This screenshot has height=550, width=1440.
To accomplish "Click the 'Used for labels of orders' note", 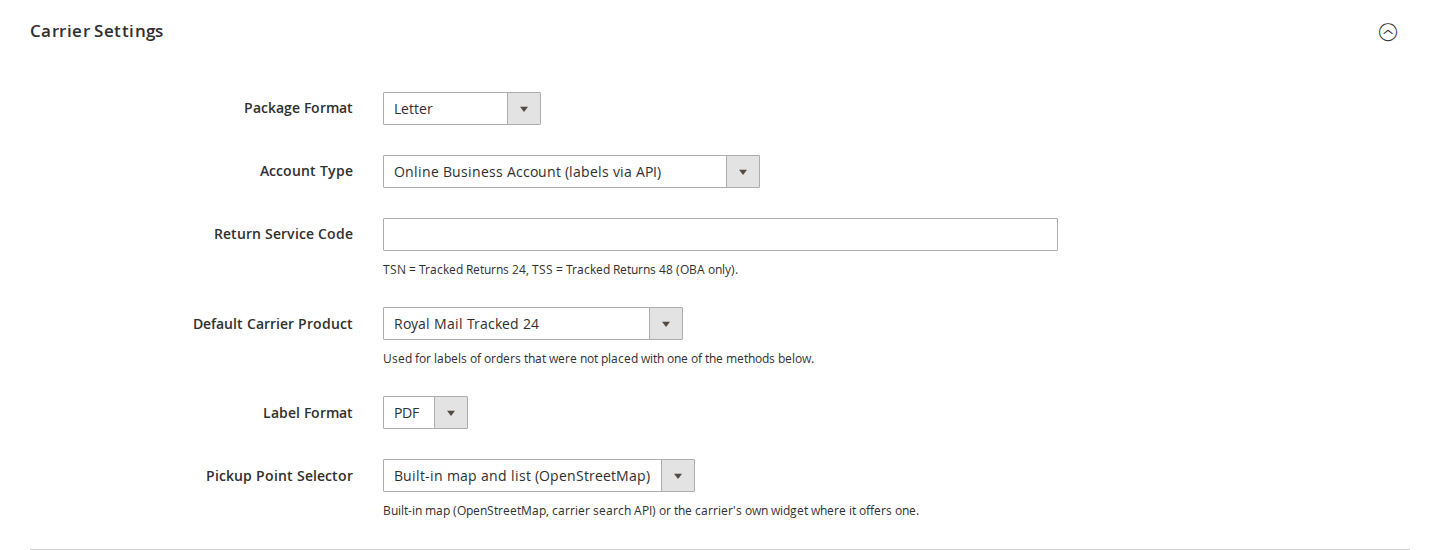I will coord(598,358).
